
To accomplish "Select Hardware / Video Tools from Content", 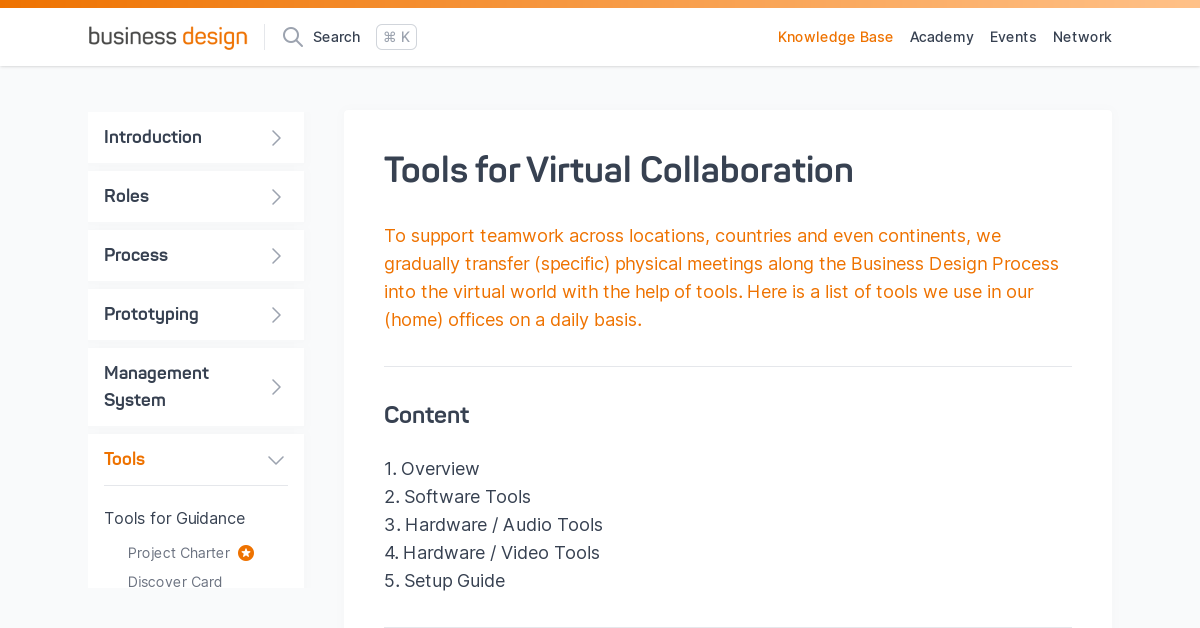I will pyautogui.click(x=501, y=552).
